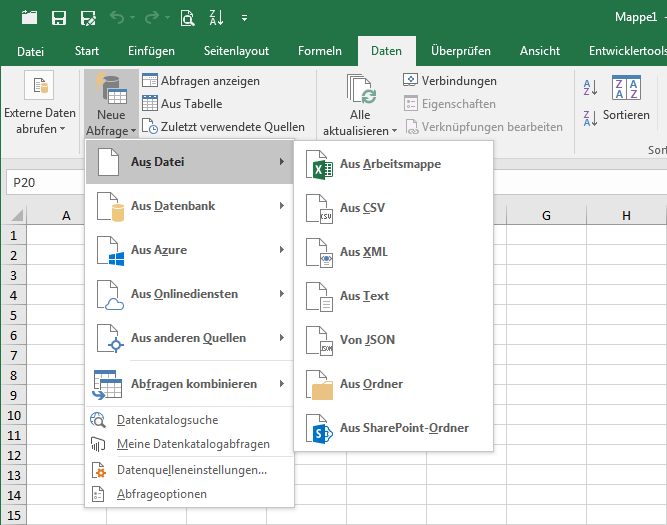Click the Sortieren button
Screen dimensions: 667x525
click(x=626, y=99)
